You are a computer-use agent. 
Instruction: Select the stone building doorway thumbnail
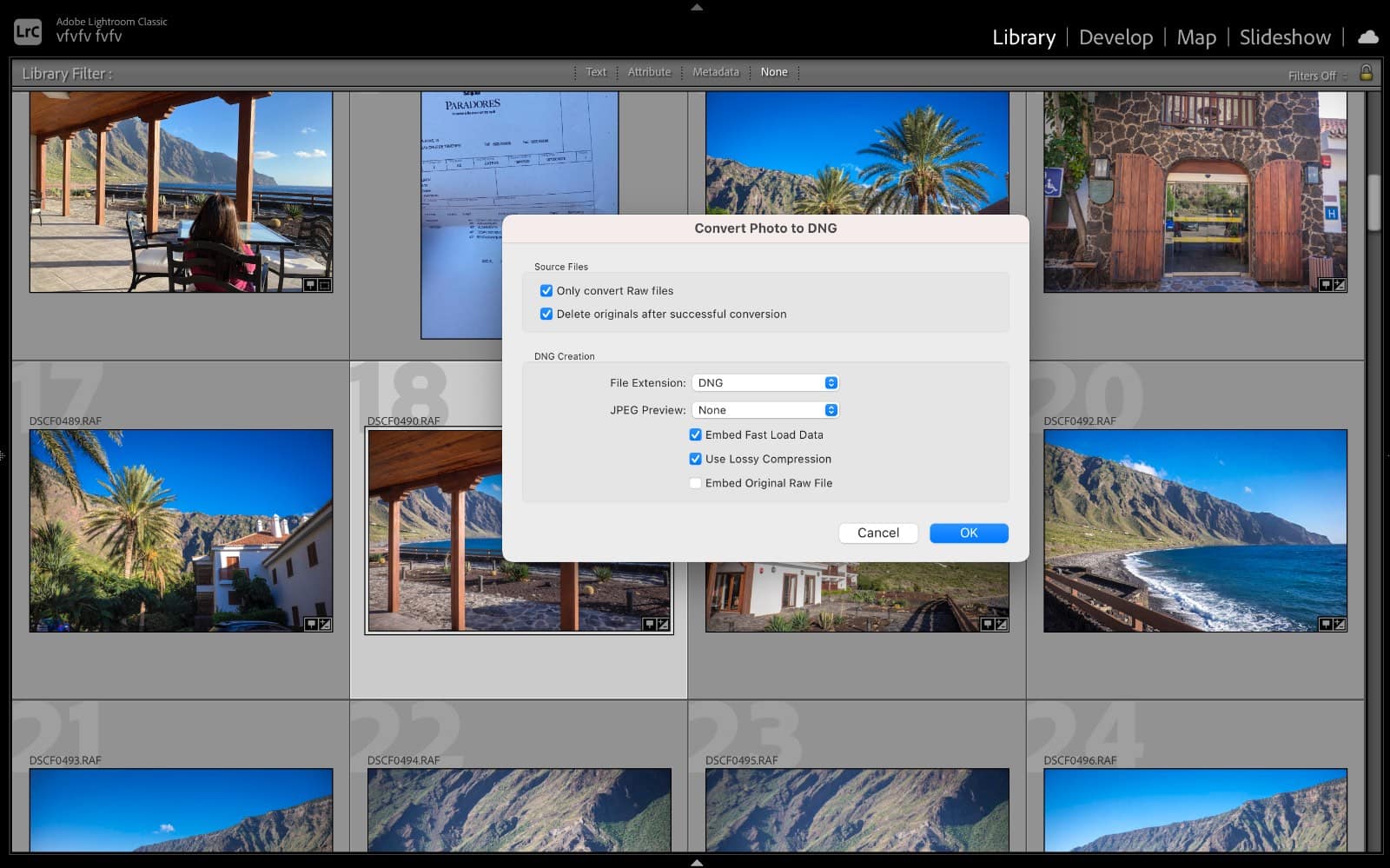[1195, 192]
